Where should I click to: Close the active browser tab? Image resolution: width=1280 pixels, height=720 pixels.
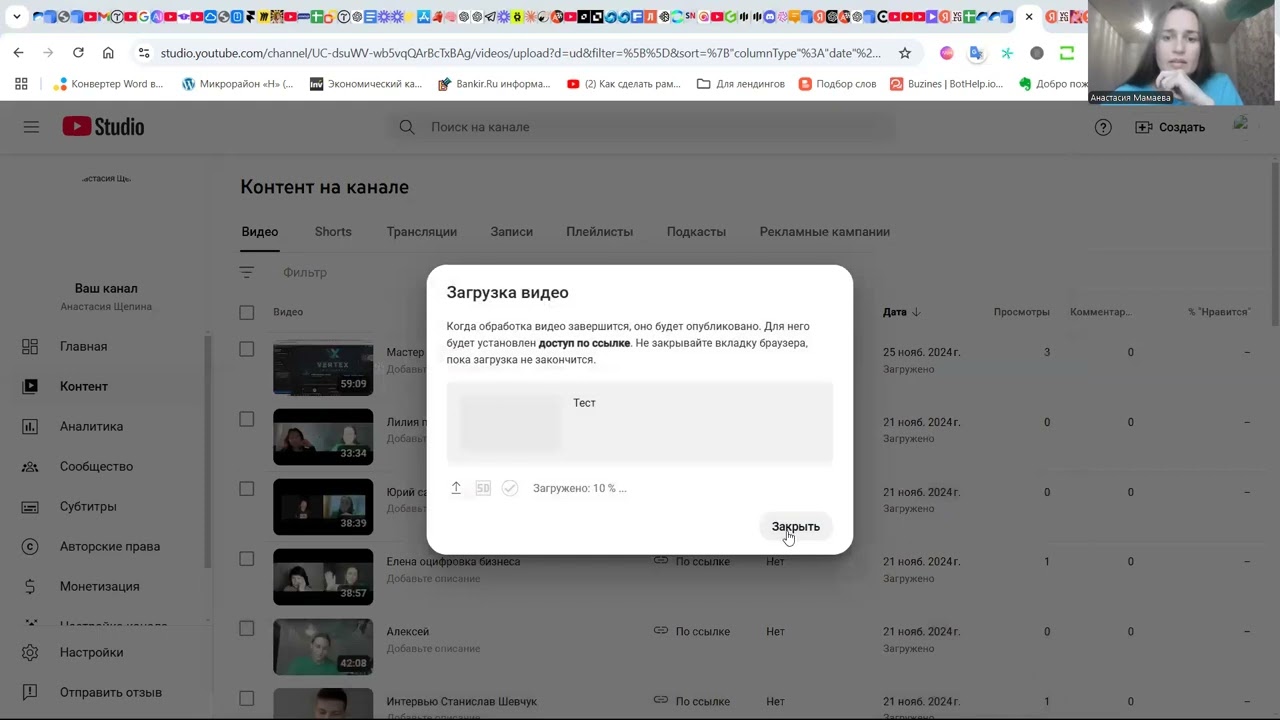[x=1029, y=17]
